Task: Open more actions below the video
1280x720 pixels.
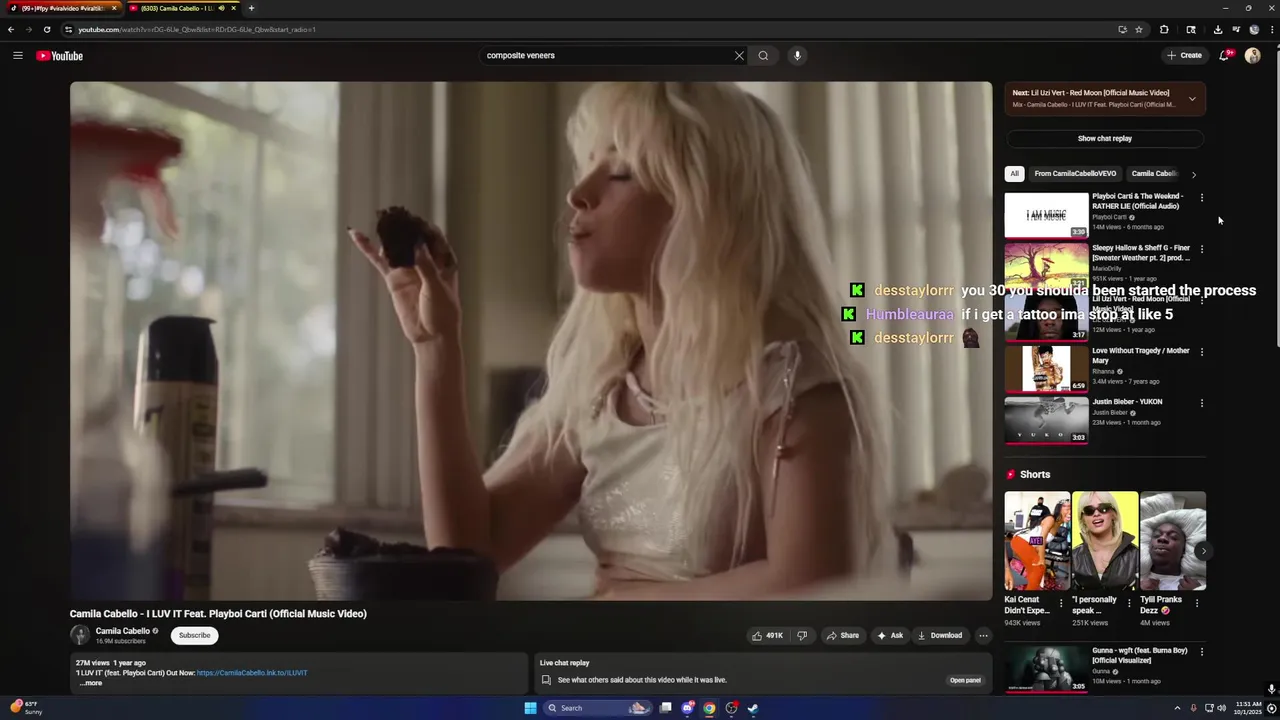Action: 983,635
